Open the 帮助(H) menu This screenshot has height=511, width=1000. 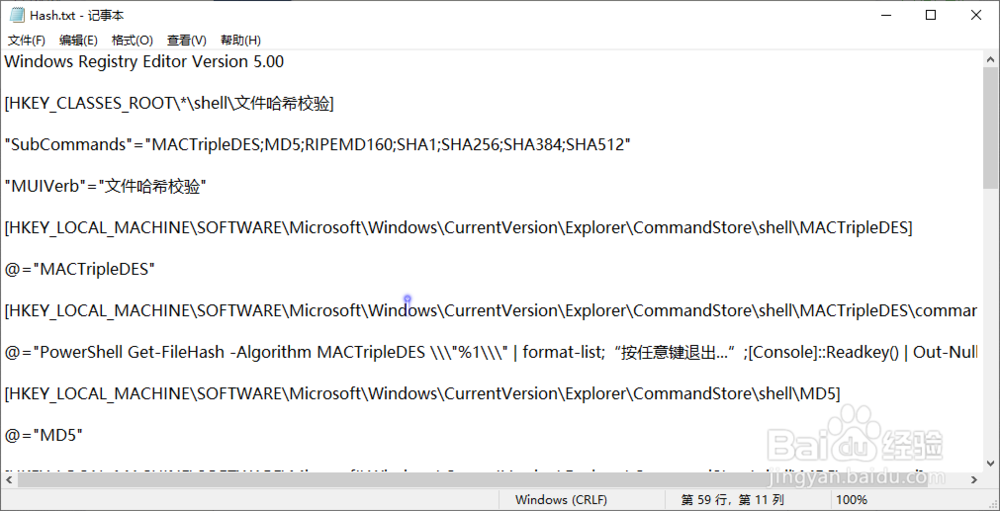pyautogui.click(x=240, y=40)
